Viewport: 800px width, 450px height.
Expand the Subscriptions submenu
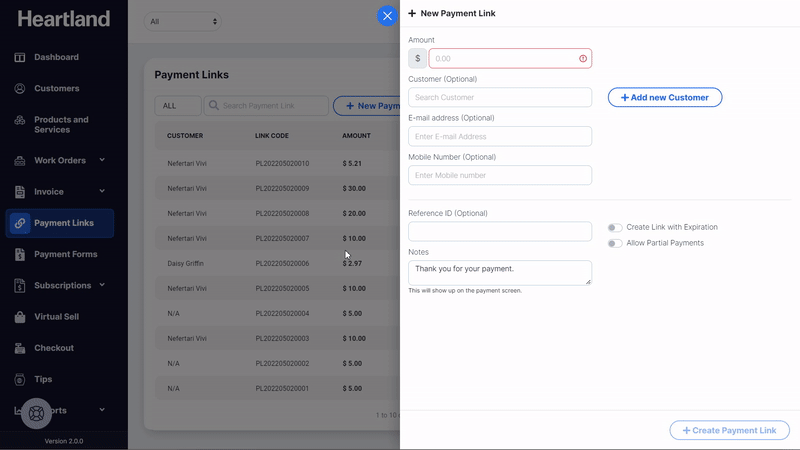pos(102,286)
